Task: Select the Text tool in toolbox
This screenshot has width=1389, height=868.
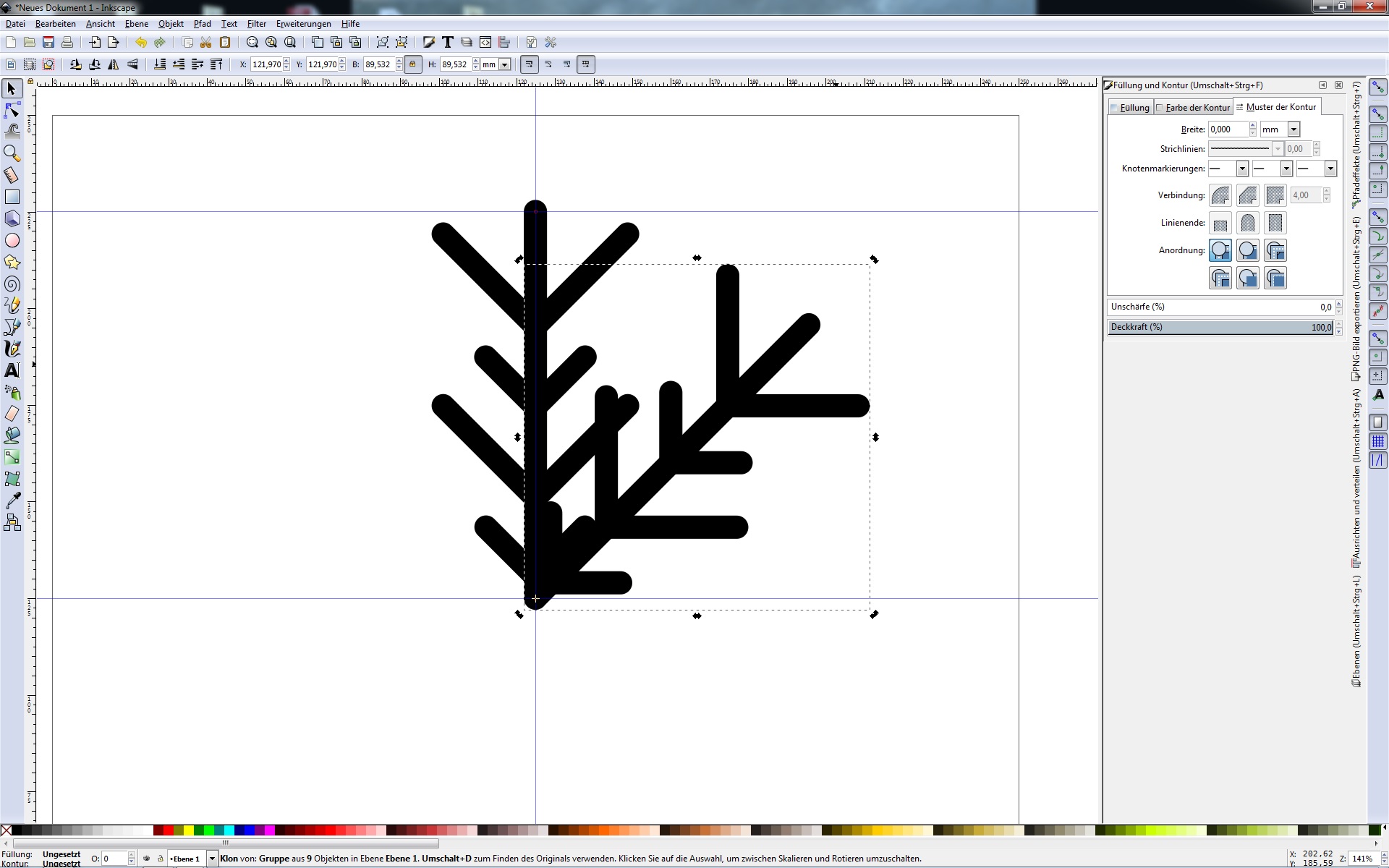Action: [x=12, y=370]
